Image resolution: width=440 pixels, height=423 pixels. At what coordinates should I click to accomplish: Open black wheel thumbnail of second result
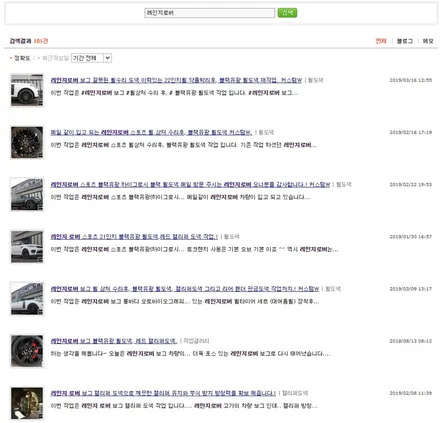coord(27,142)
